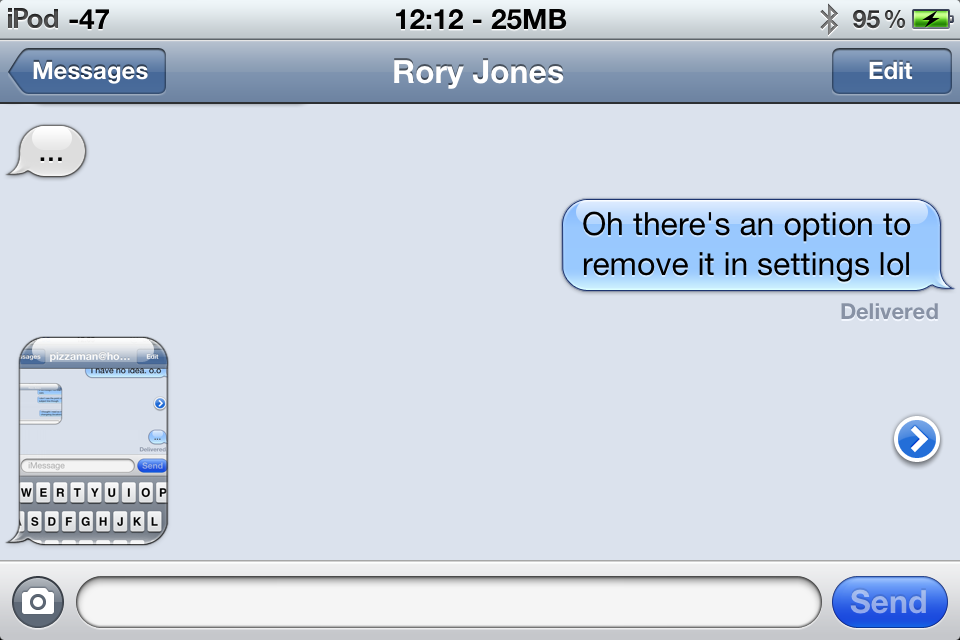Image resolution: width=960 pixels, height=640 pixels.
Task: Click the pizzaman@ho... header inside the thumbnail
Action: pos(90,356)
